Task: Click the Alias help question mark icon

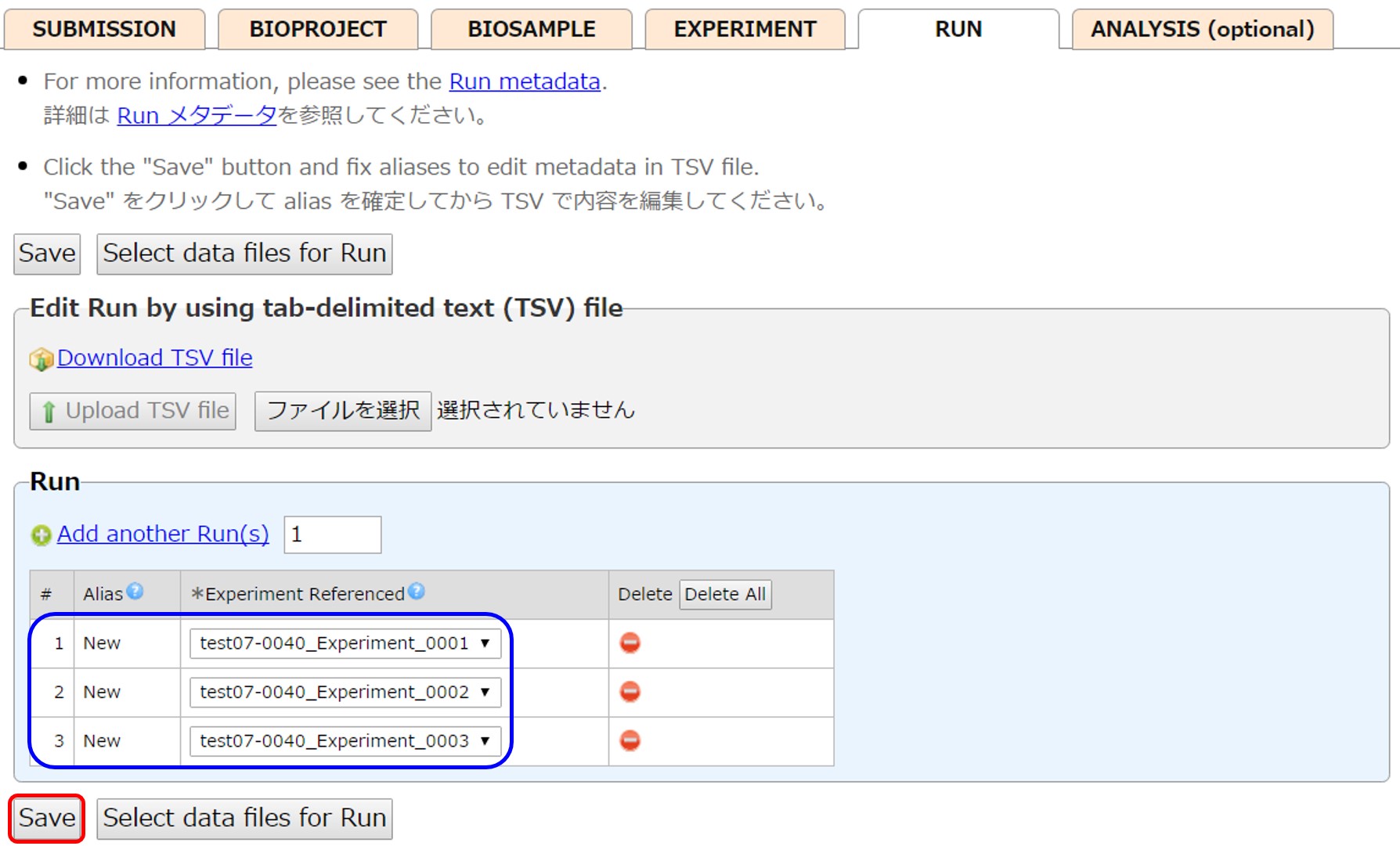Action: point(135,592)
